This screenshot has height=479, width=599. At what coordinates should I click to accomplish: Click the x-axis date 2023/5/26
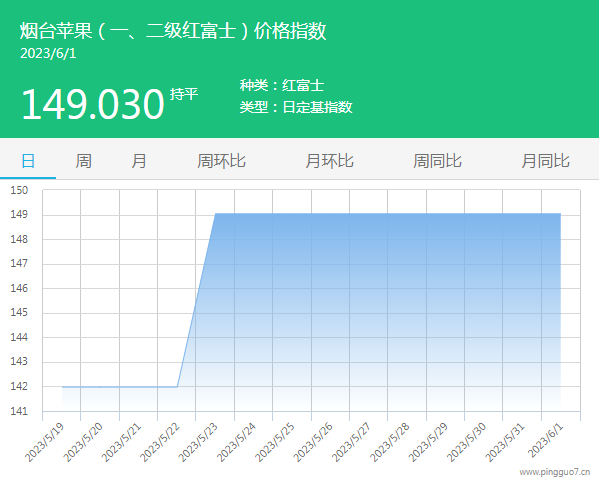pos(313,443)
